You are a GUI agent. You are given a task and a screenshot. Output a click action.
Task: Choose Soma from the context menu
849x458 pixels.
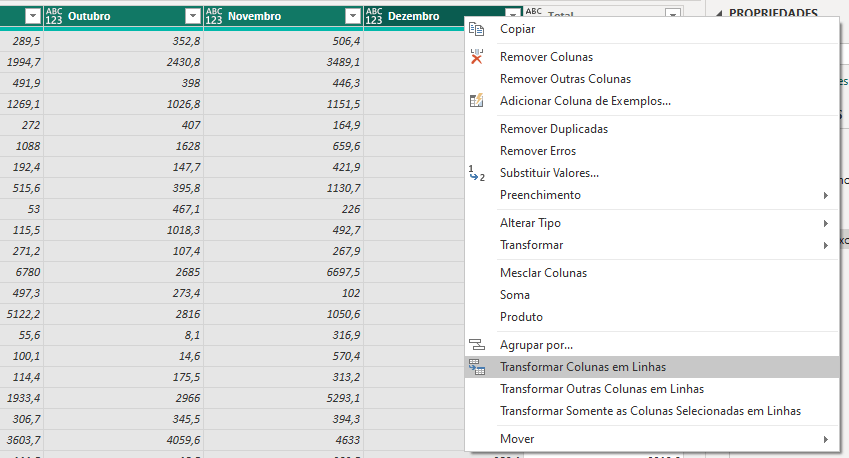(652, 295)
